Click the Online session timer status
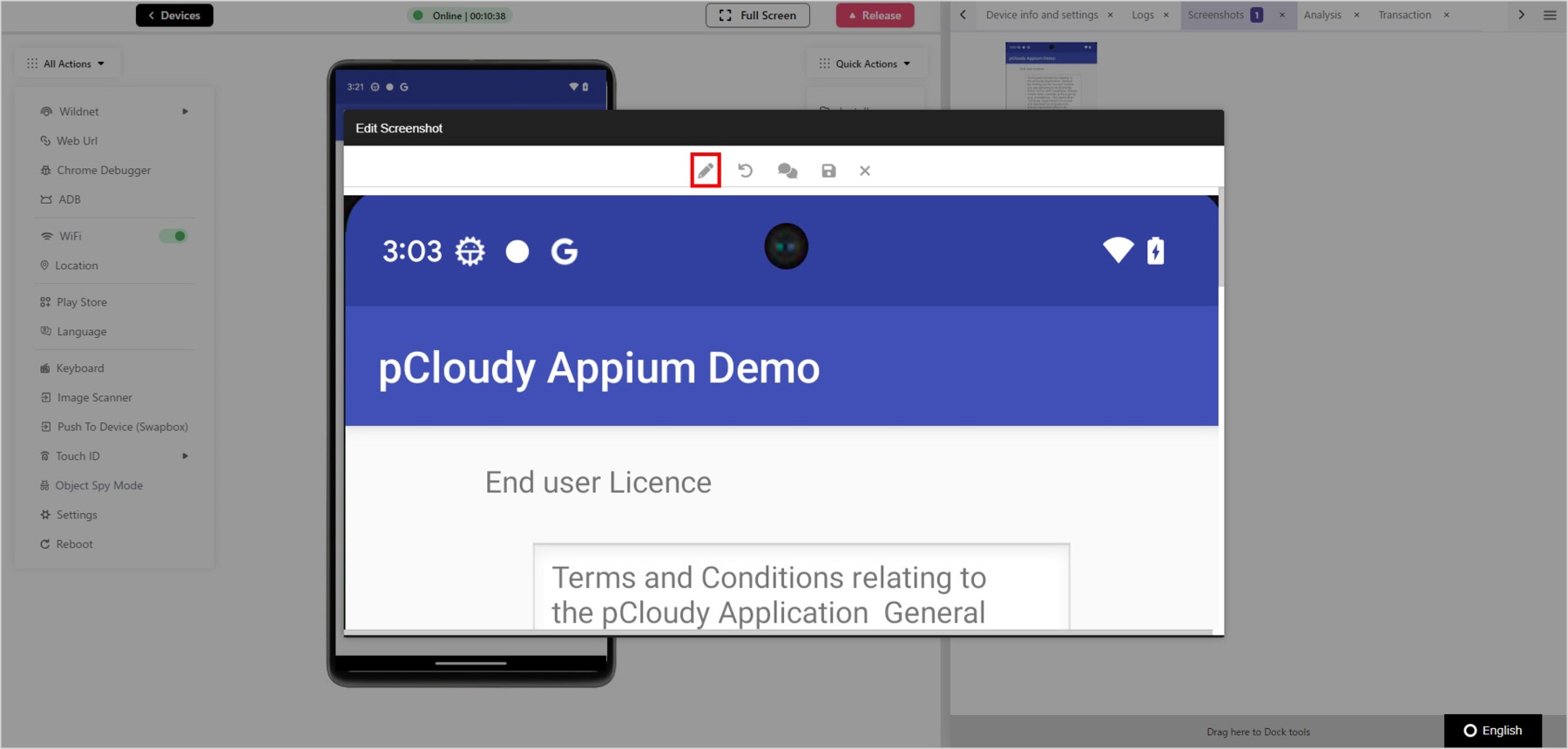 460,16
